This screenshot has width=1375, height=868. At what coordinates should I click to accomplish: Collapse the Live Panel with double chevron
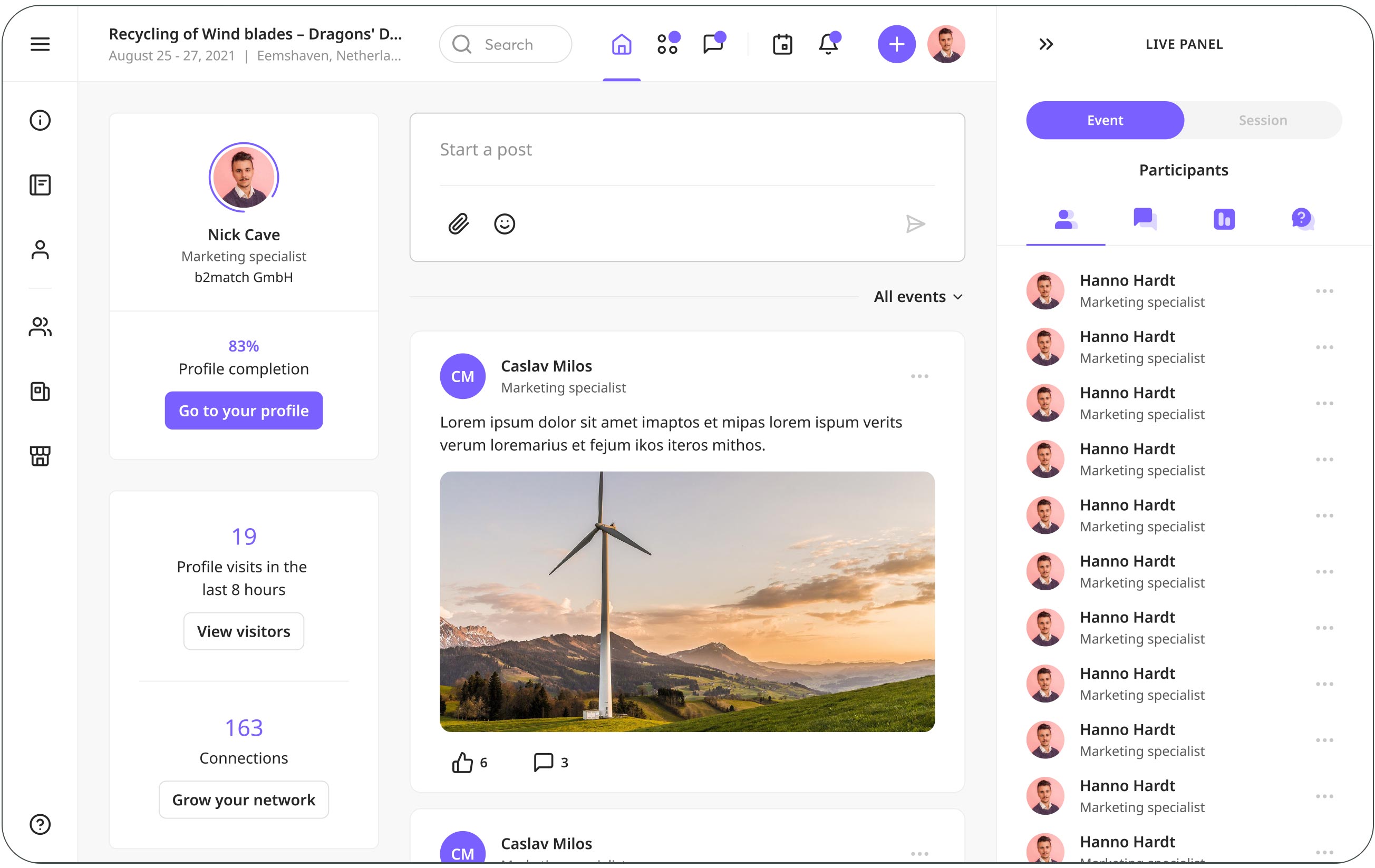pyautogui.click(x=1045, y=44)
